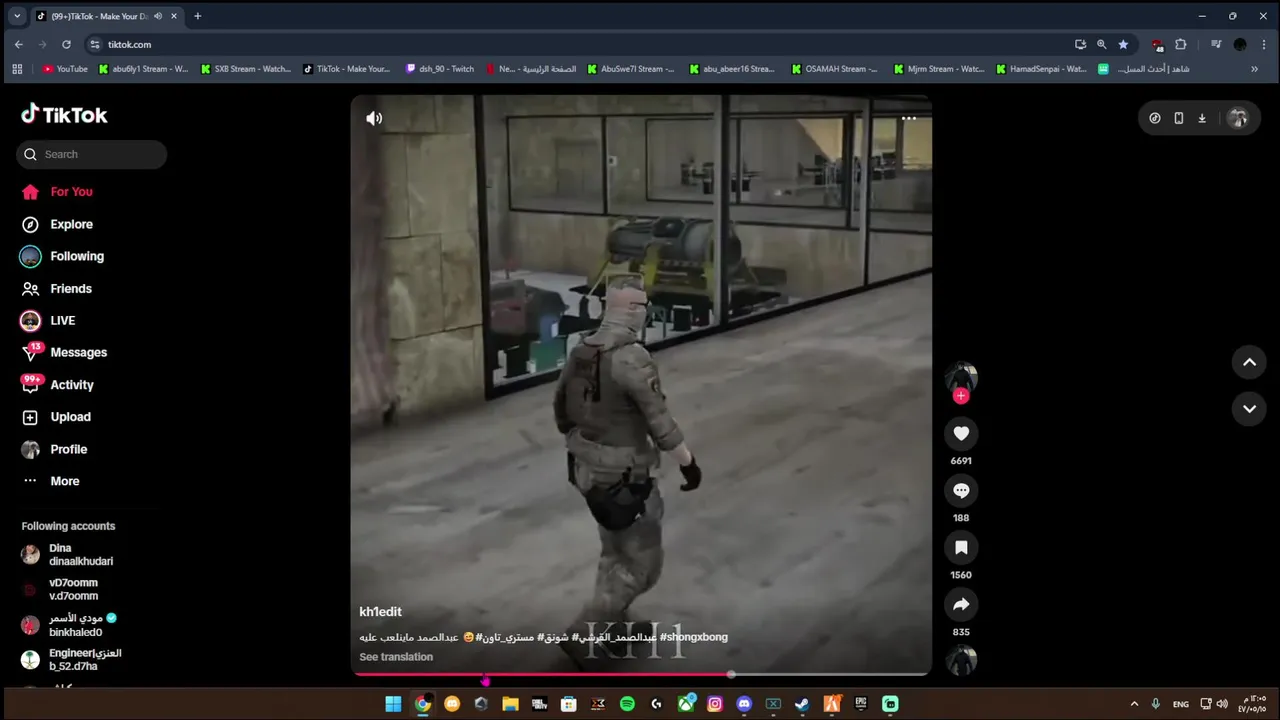Open YouTube bookmark
The height and width of the screenshot is (720, 1280).
tap(65, 69)
